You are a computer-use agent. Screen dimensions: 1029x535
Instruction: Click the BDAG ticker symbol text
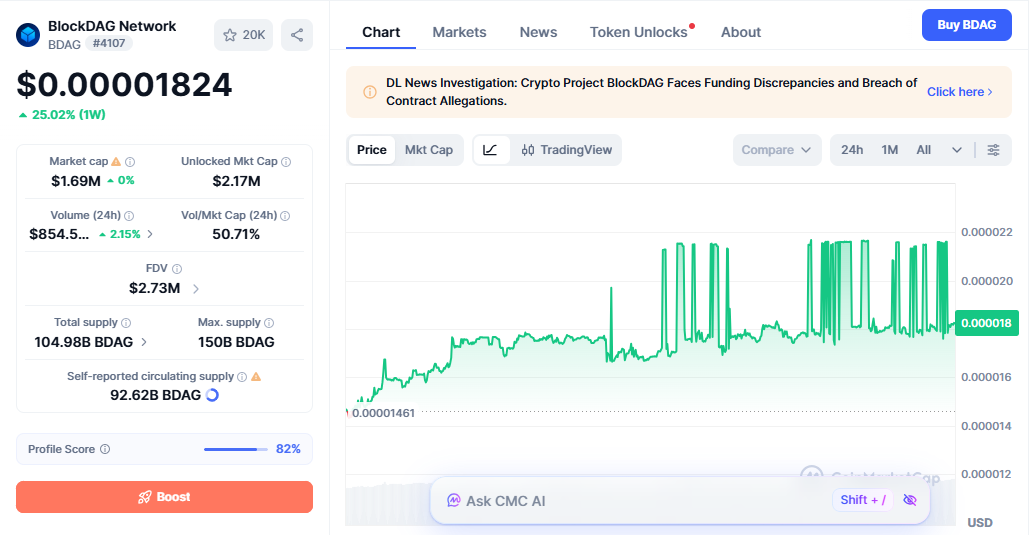click(x=64, y=44)
